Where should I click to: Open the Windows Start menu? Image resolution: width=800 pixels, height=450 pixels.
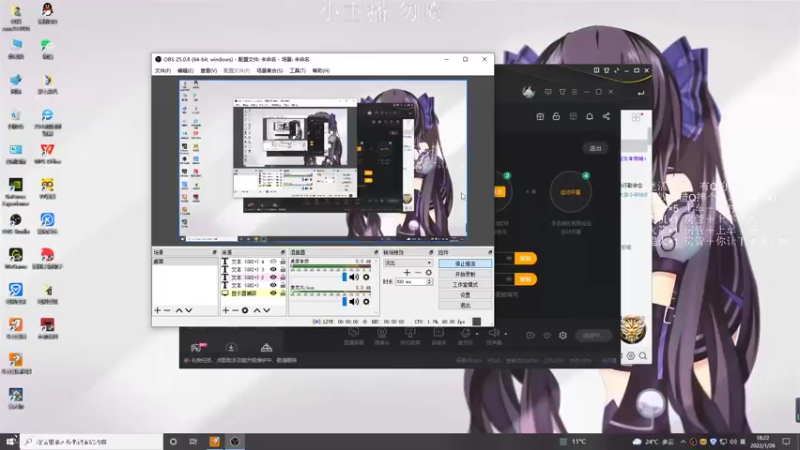coord(10,441)
